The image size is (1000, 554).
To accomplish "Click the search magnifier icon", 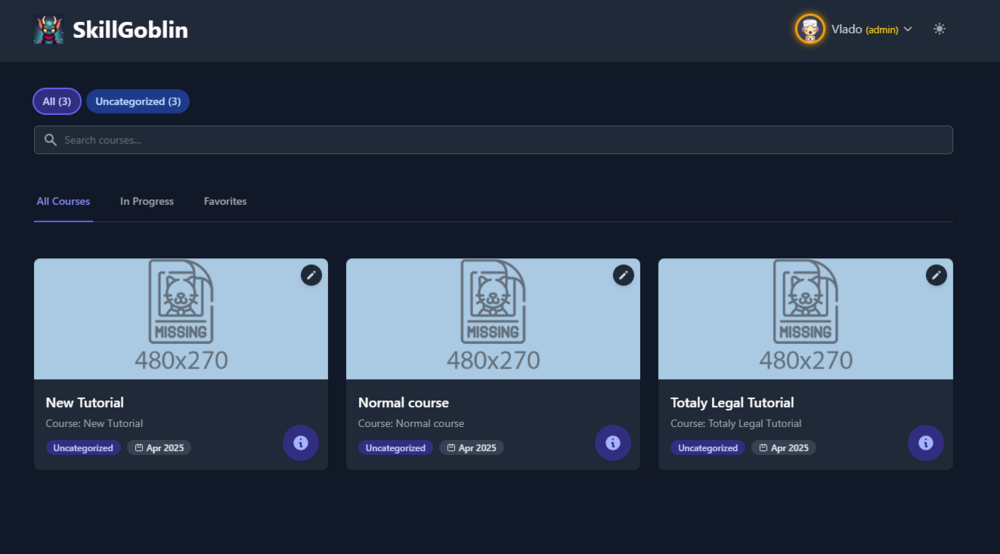I will tap(50, 140).
